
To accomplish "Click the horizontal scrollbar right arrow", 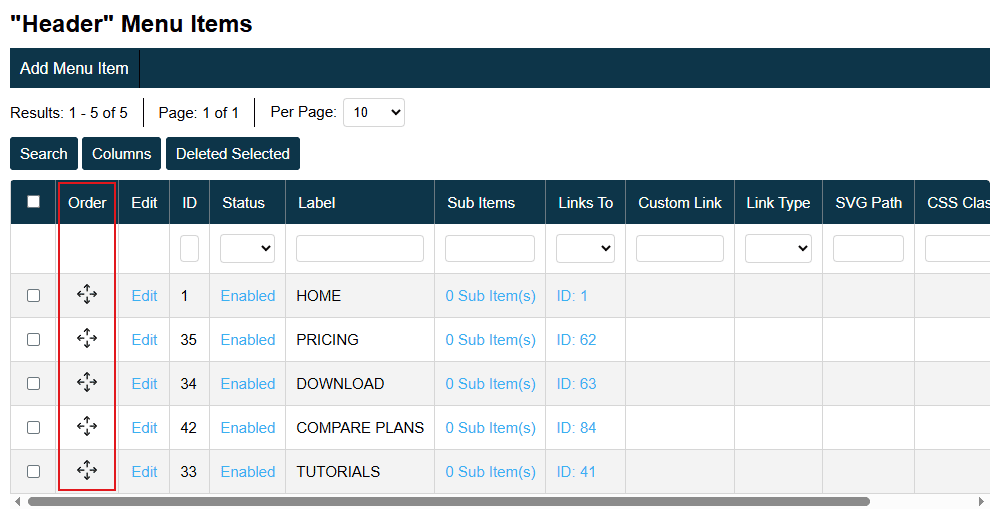I will pyautogui.click(x=982, y=501).
